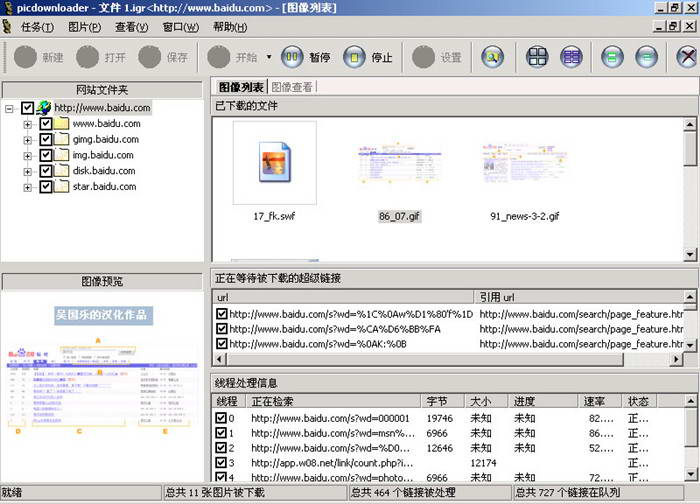The height and width of the screenshot is (504, 700).
Task: Click the folder icon of disk.baidu.com
Action: pos(61,171)
